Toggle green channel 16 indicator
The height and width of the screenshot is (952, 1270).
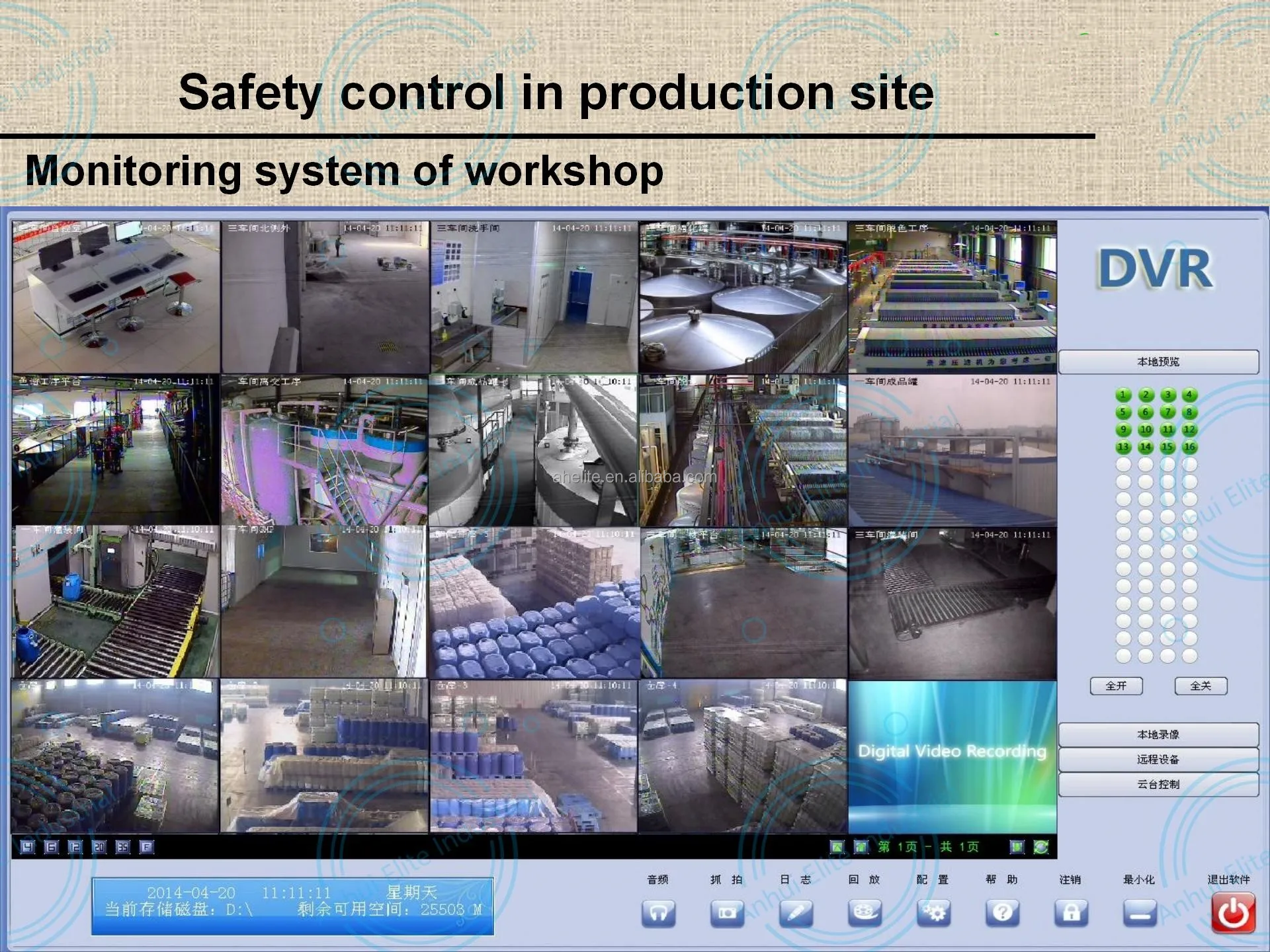point(1189,447)
